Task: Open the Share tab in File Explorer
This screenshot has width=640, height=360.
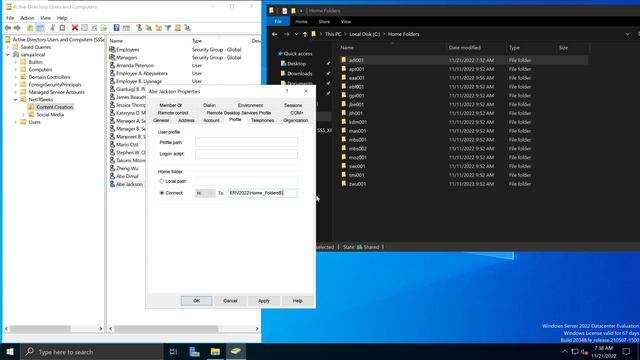Action: [x=324, y=22]
